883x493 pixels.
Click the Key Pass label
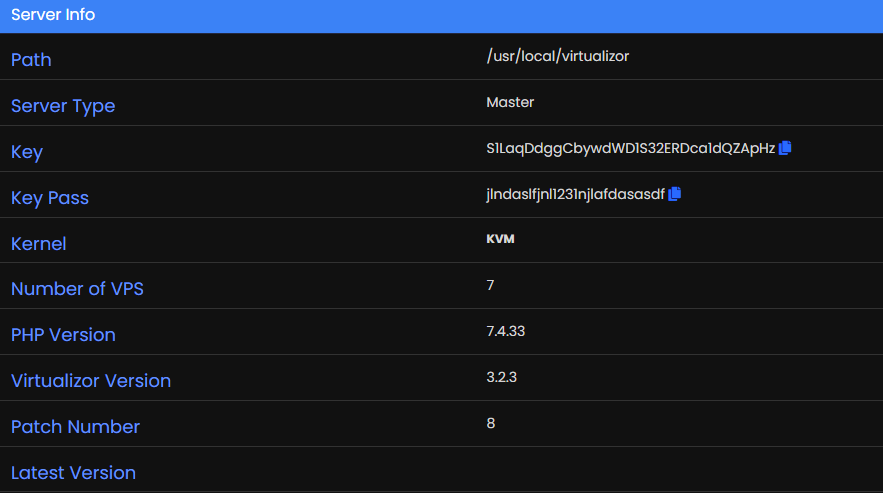coord(50,198)
